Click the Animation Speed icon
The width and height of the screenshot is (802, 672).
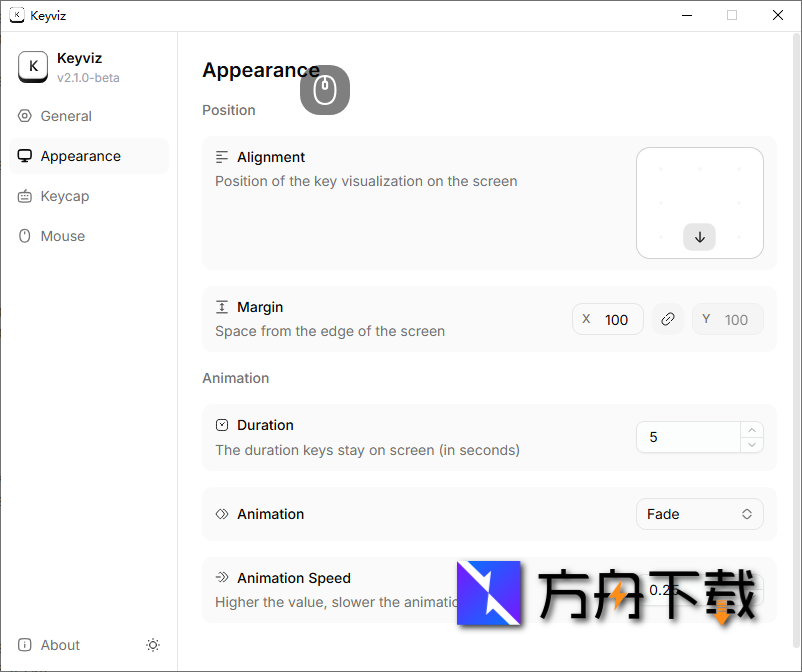[222, 578]
